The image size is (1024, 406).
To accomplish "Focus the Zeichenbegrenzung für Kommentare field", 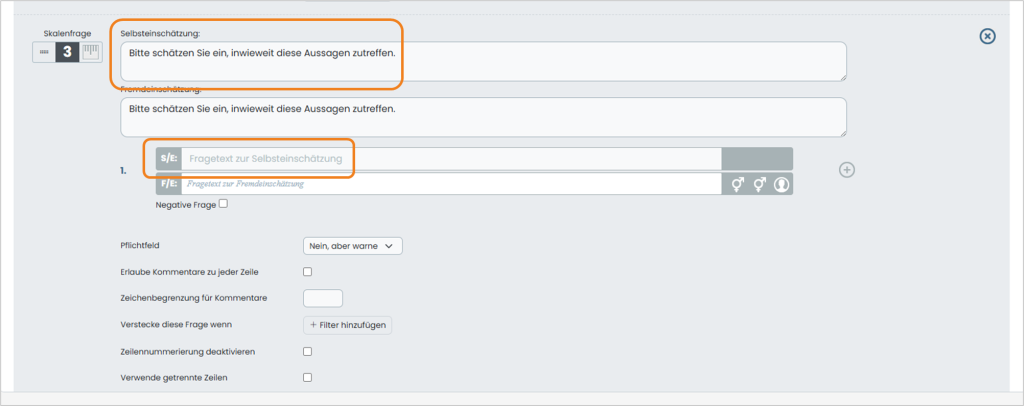I will (x=323, y=298).
